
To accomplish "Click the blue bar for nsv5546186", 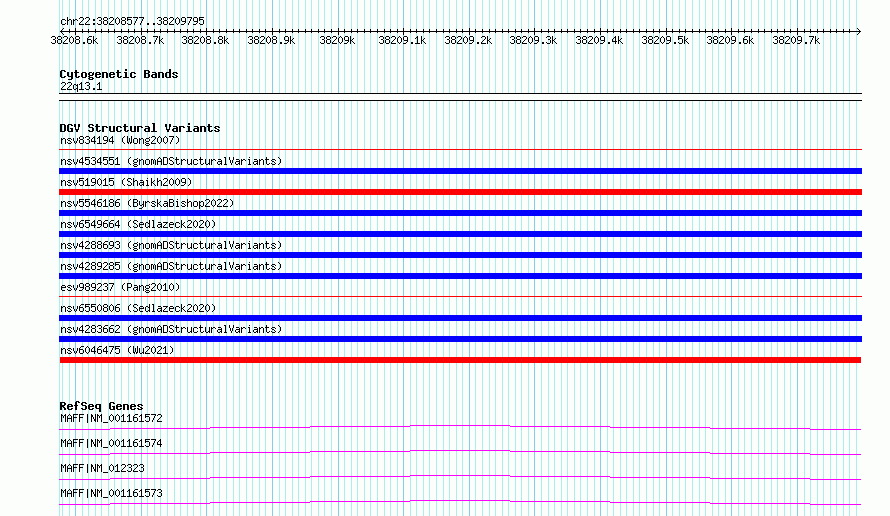I will pos(460,213).
